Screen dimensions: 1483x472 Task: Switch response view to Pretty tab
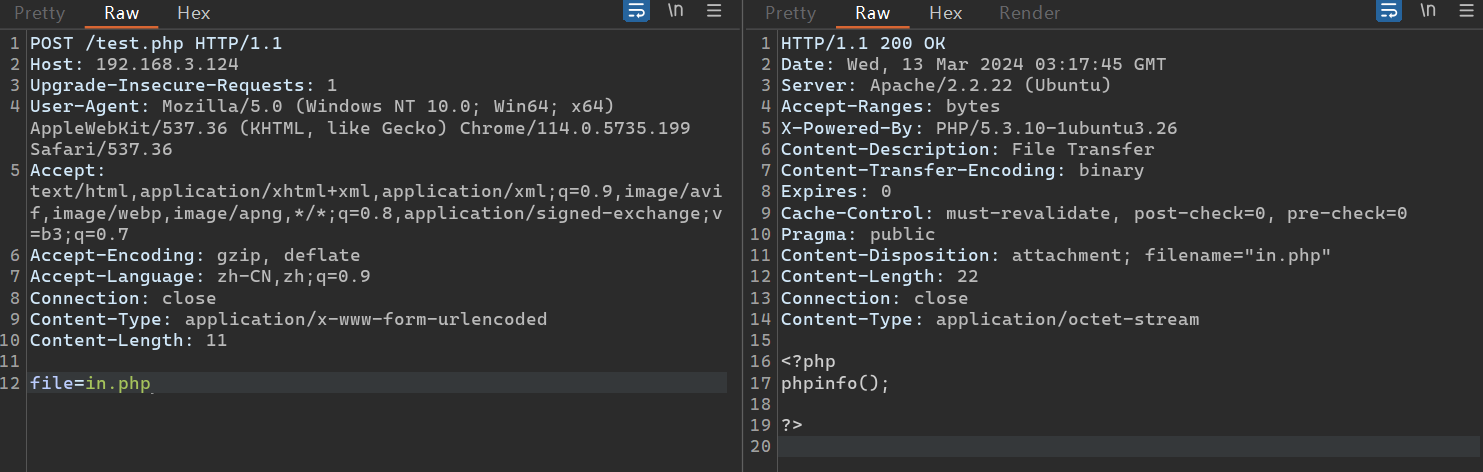click(790, 13)
